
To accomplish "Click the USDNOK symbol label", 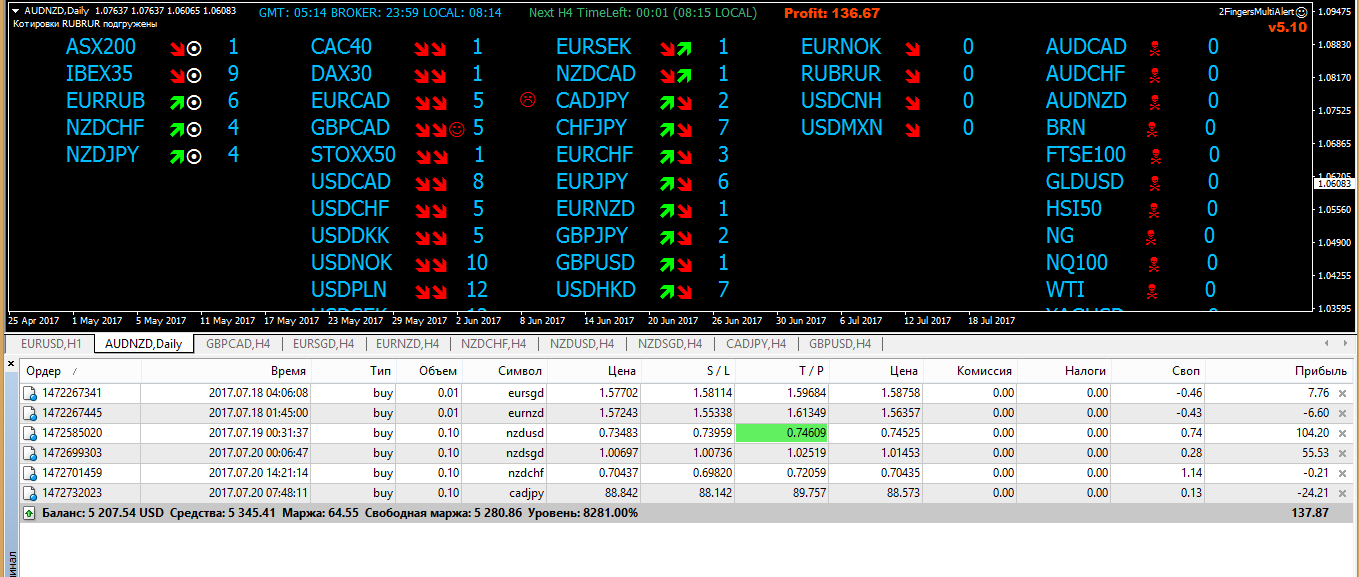I will click(351, 263).
